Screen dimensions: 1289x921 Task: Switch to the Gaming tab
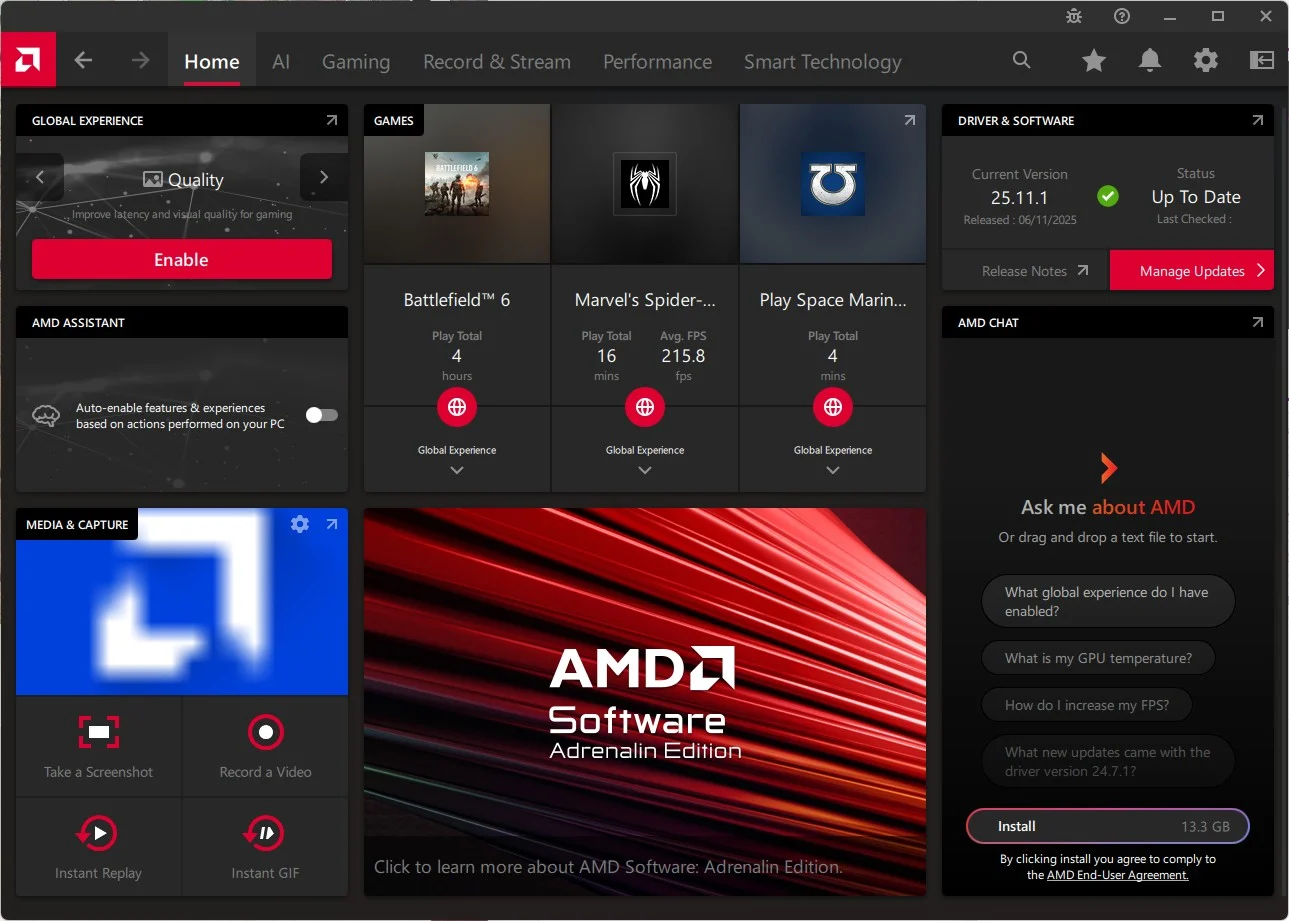356,62
